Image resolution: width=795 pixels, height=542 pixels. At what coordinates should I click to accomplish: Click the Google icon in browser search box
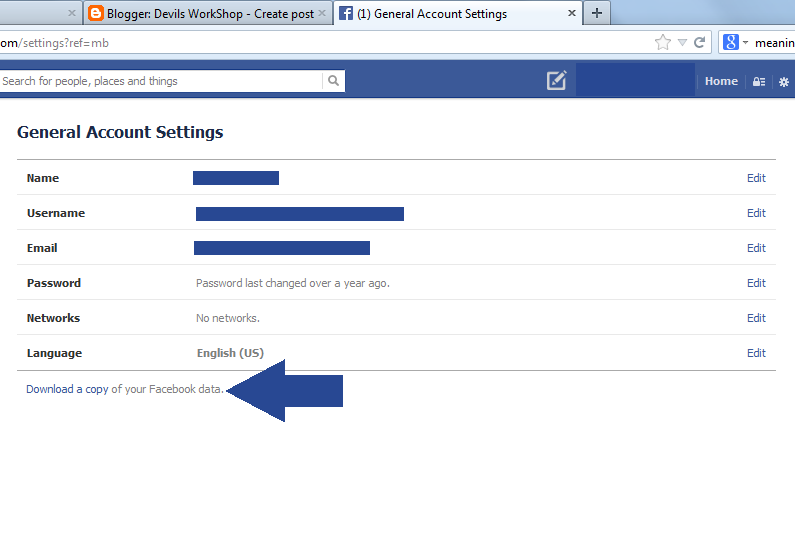point(731,43)
